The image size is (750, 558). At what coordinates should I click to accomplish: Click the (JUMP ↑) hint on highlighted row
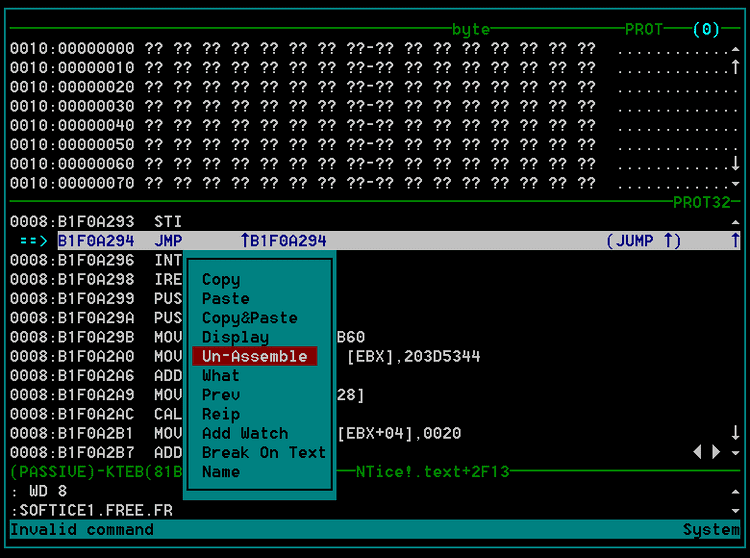[x=644, y=241]
